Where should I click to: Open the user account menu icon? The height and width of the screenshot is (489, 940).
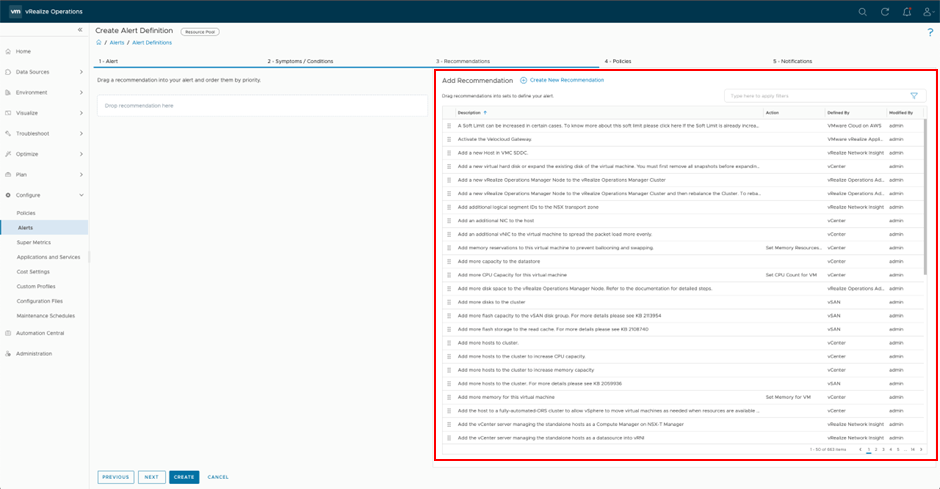[x=928, y=11]
